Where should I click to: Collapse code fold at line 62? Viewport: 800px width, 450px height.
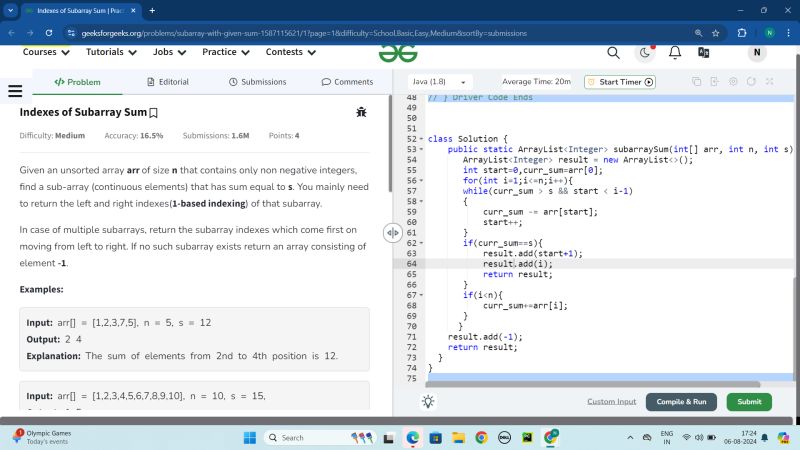pyautogui.click(x=421, y=243)
